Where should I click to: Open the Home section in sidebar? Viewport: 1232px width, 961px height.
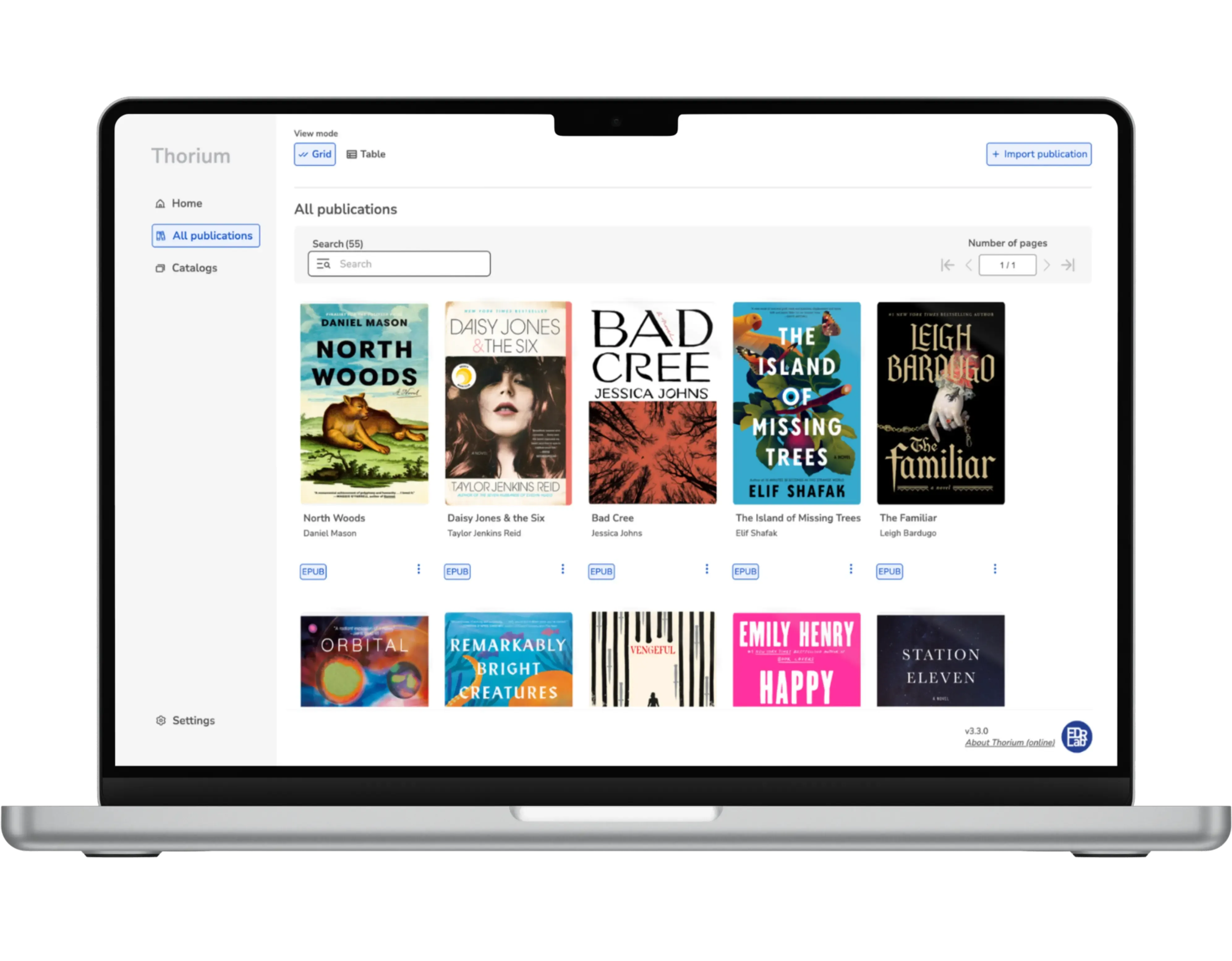pos(179,203)
